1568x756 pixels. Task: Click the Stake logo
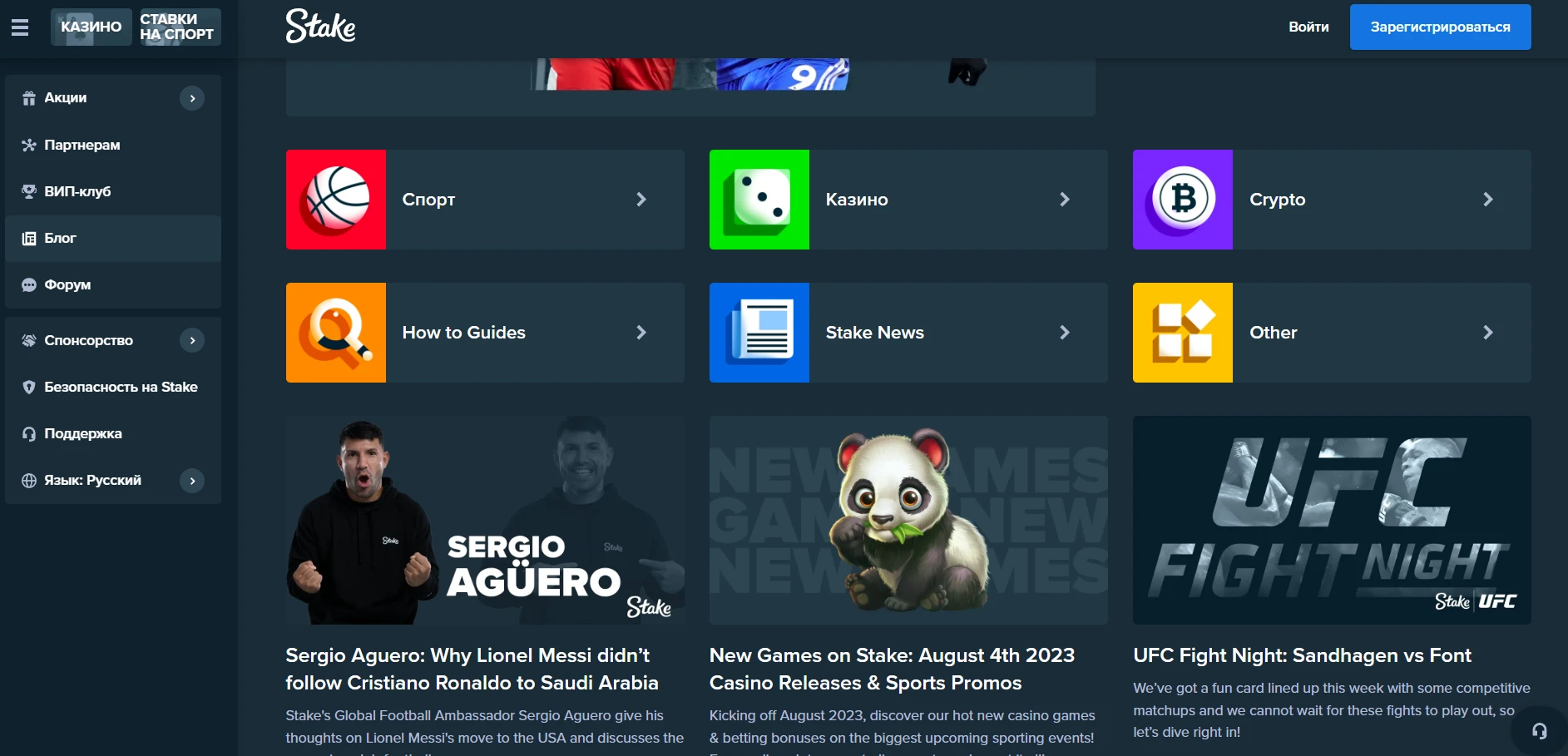(320, 26)
